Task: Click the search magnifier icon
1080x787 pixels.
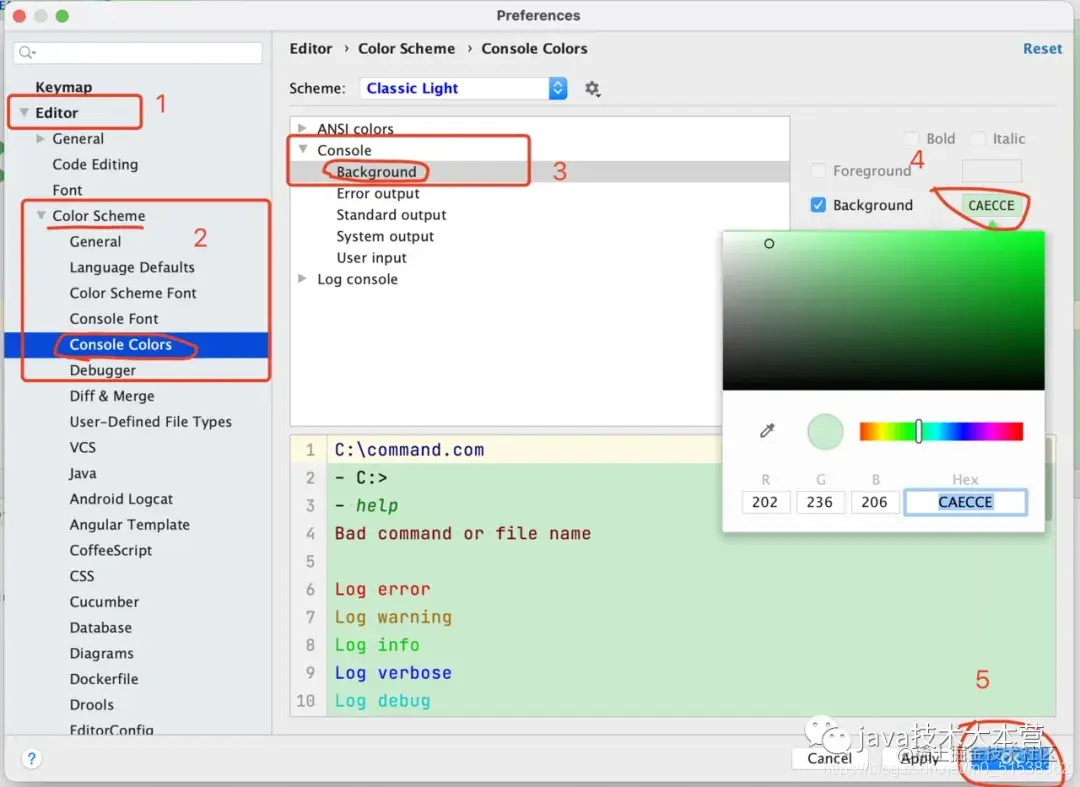Action: [x=27, y=52]
